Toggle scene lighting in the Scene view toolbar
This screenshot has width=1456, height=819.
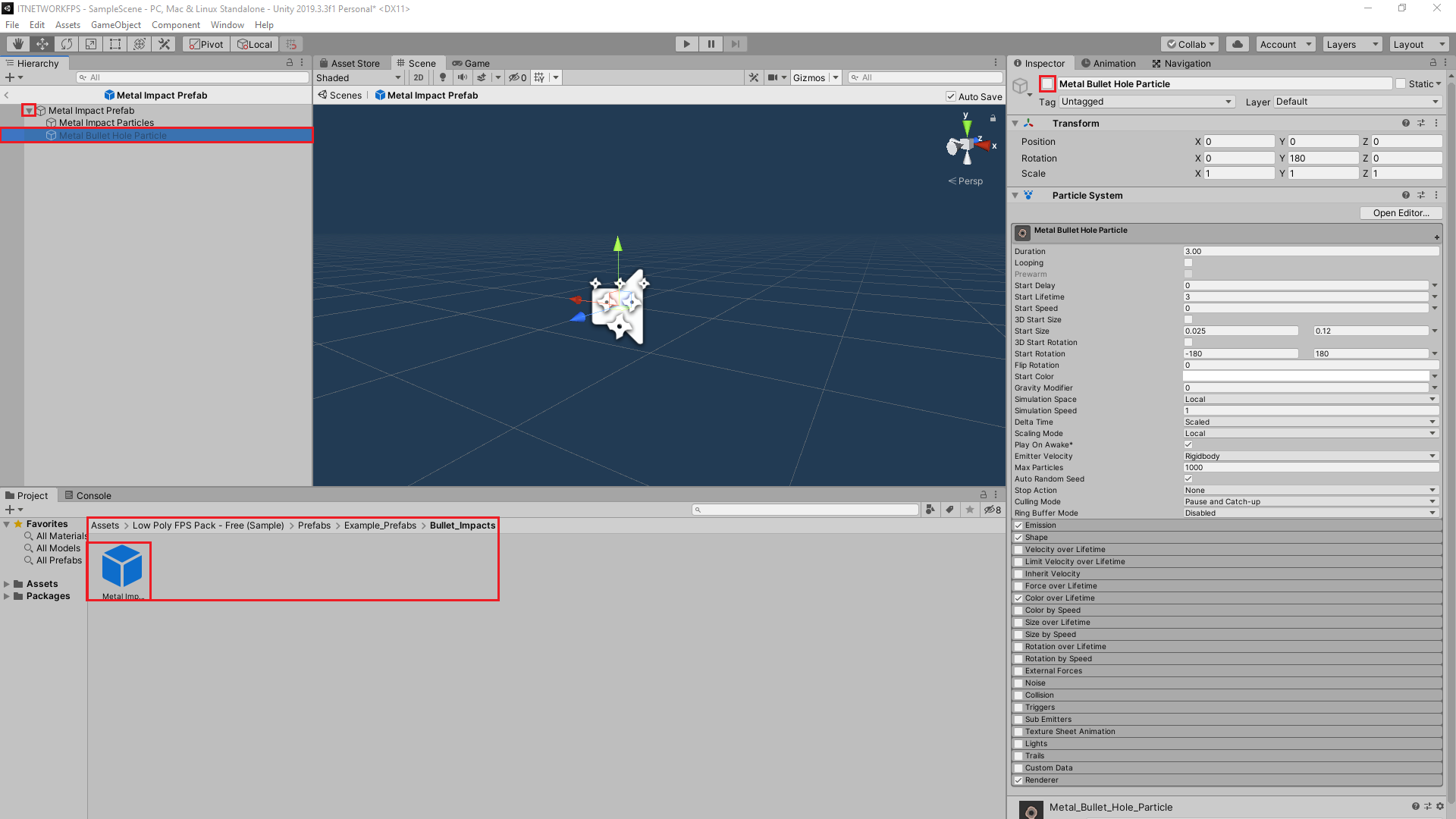coord(443,77)
